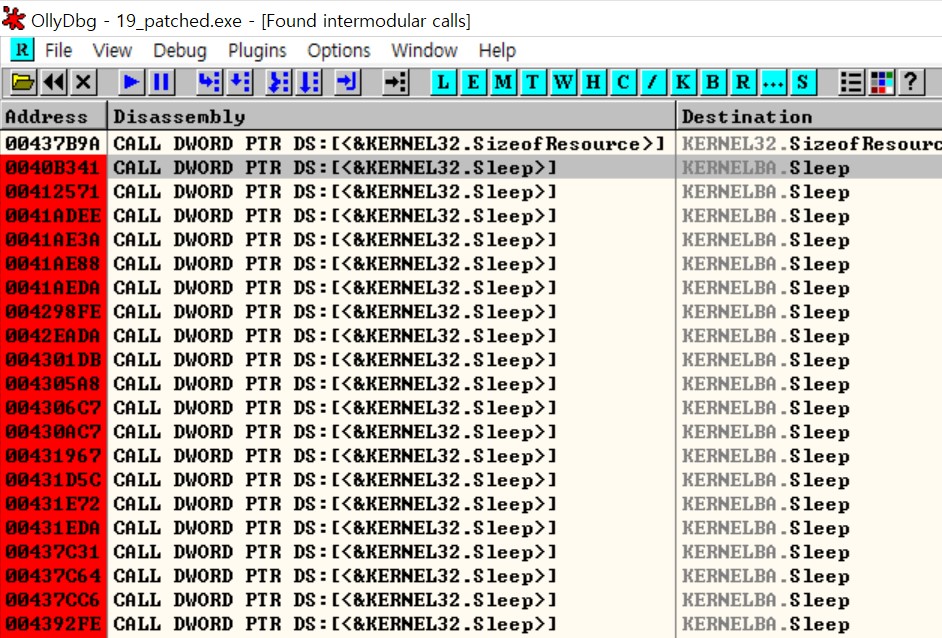Click the Step over toolbar icon
This screenshot has width=942, height=638.
click(x=240, y=82)
